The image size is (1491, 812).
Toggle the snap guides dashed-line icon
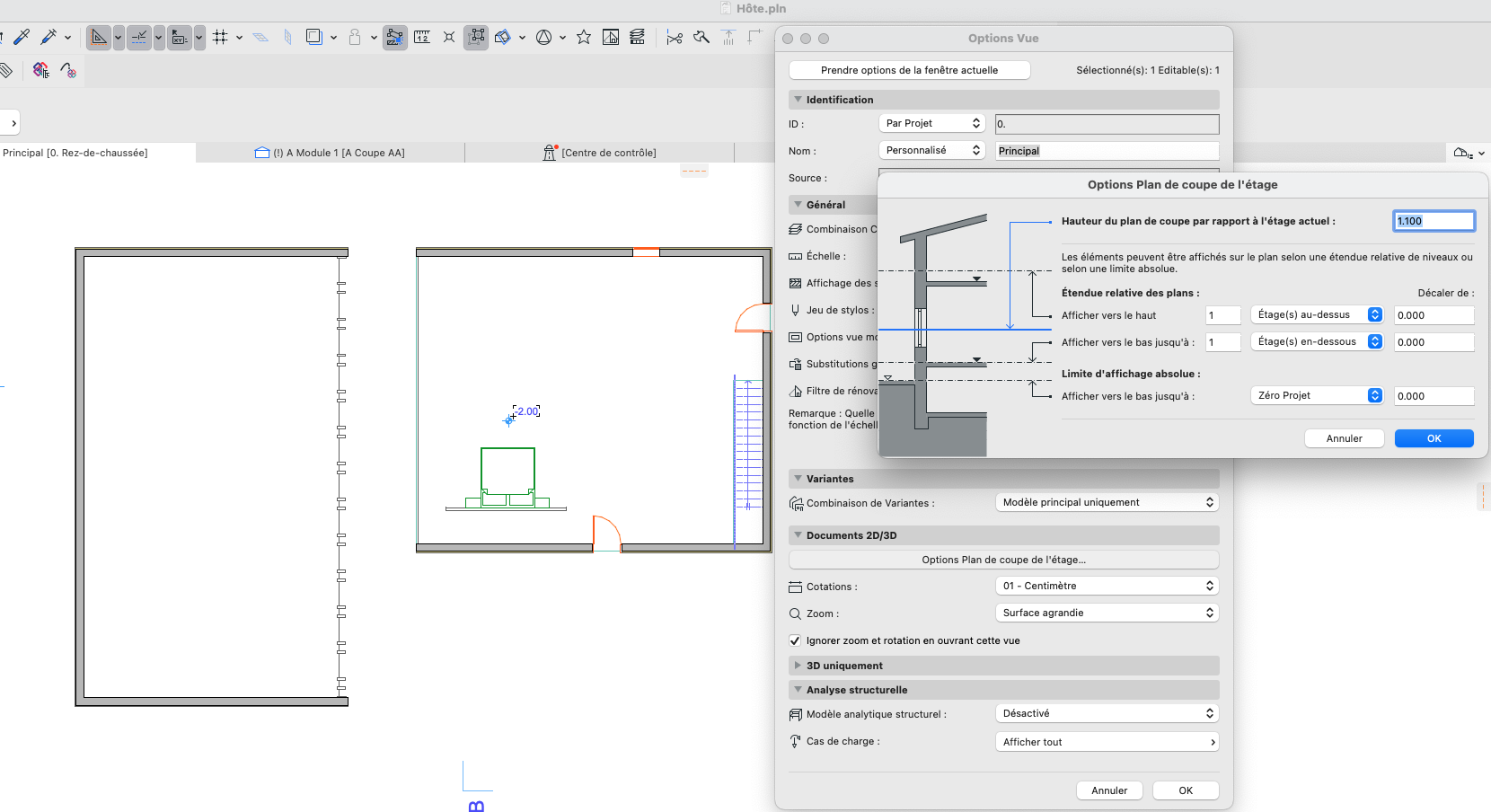tap(139, 37)
